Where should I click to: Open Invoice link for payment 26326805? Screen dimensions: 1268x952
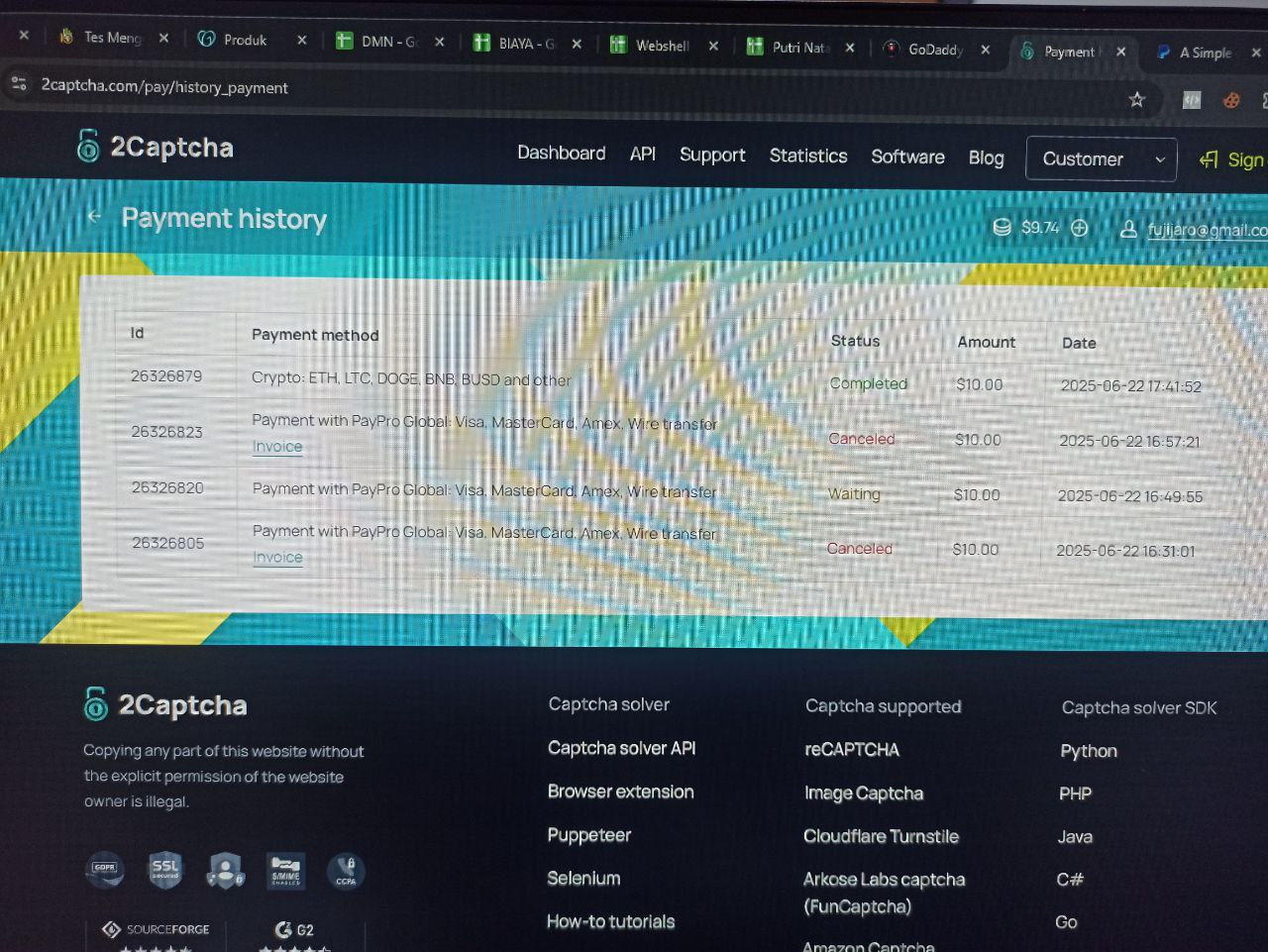click(277, 558)
